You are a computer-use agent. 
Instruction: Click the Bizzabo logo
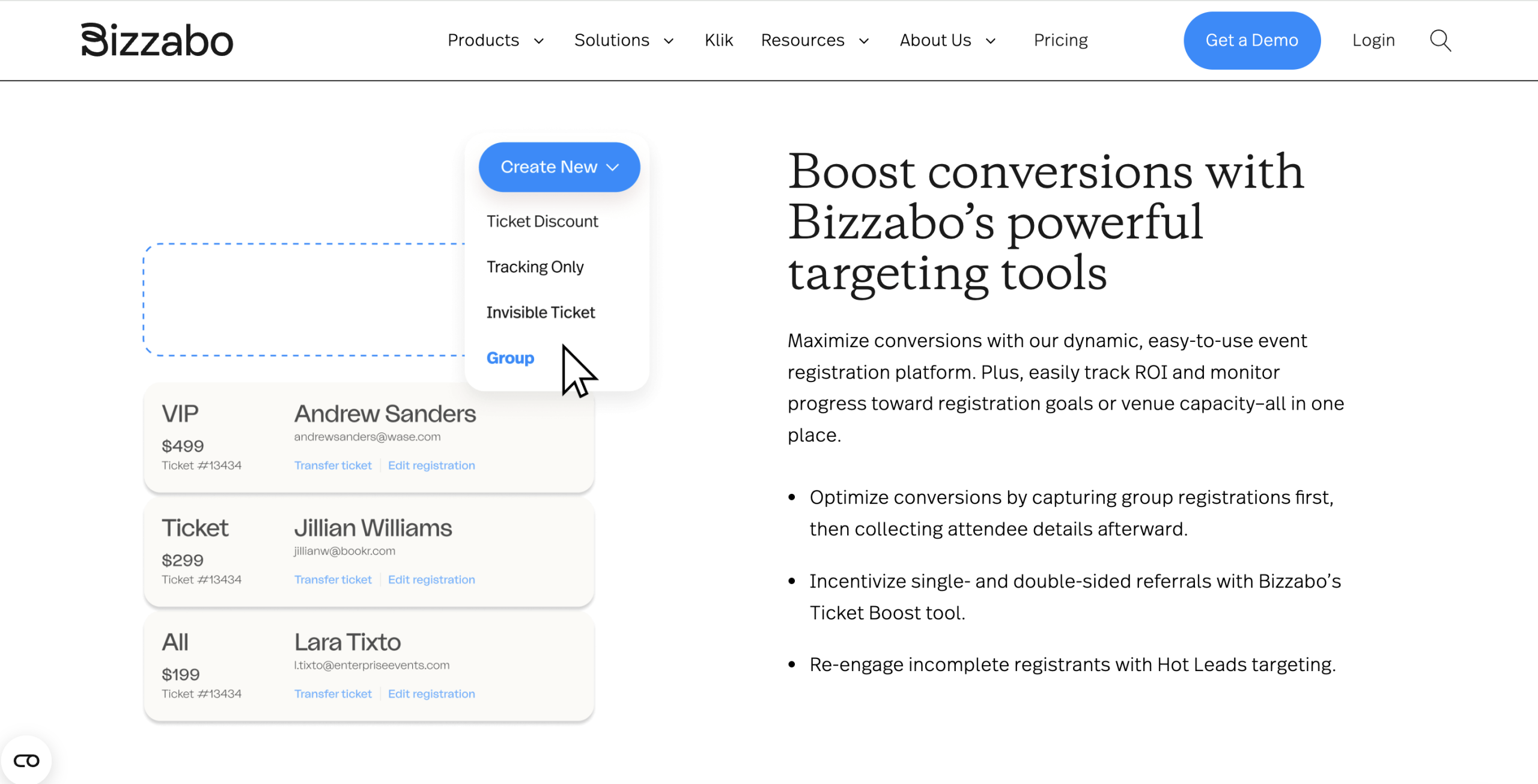[x=157, y=40]
